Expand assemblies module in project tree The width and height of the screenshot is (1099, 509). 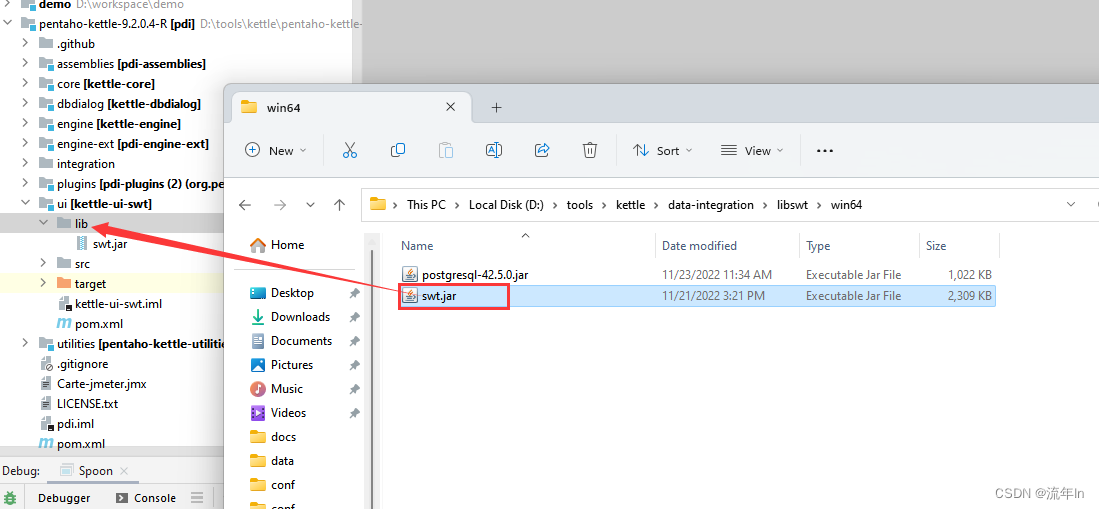tap(25, 63)
